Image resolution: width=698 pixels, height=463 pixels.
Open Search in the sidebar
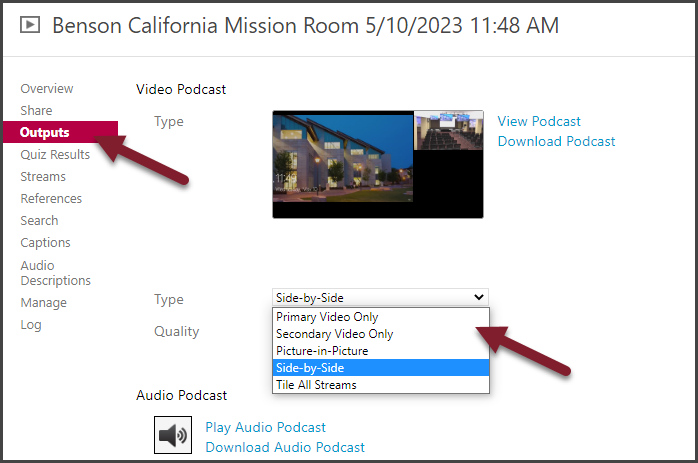click(x=39, y=221)
